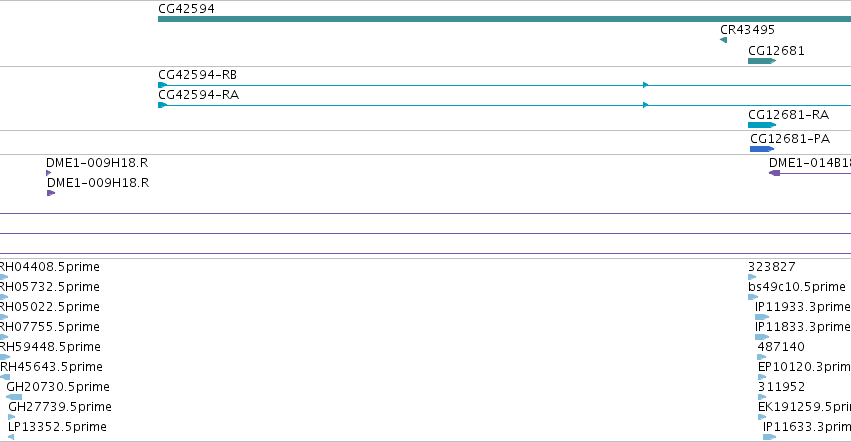Click the 323827 EST label

click(772, 267)
